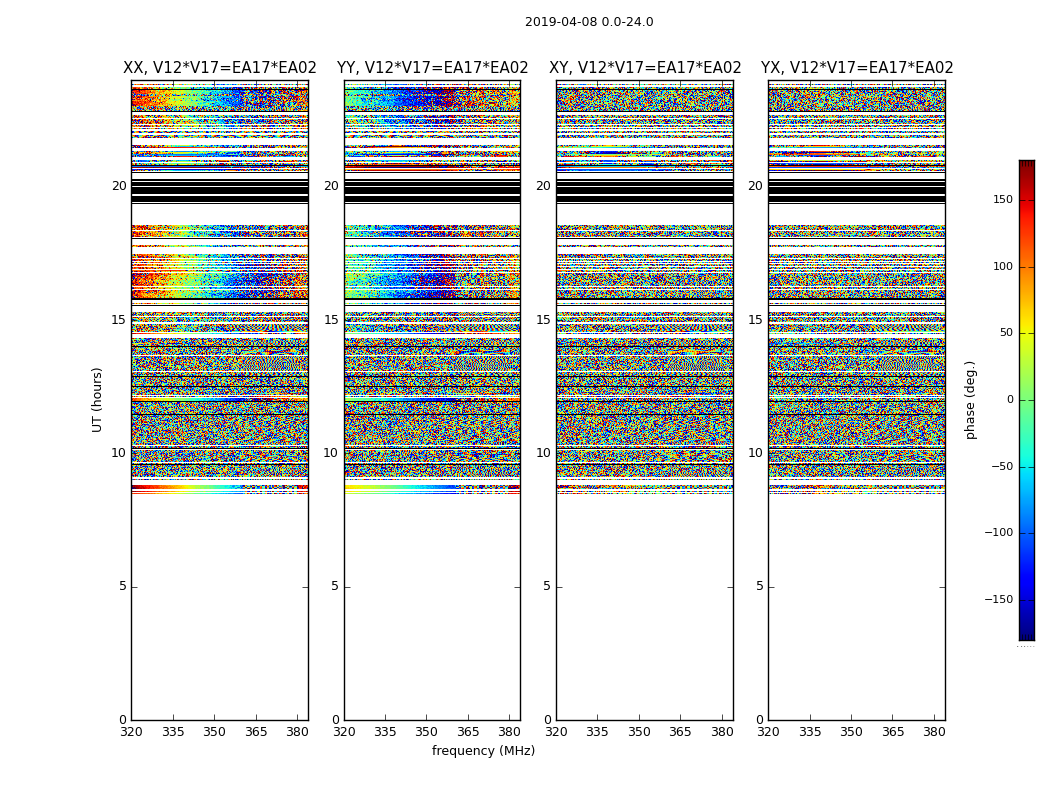
Task: Click the colorbar tick label '−100'
Action: [x=998, y=532]
